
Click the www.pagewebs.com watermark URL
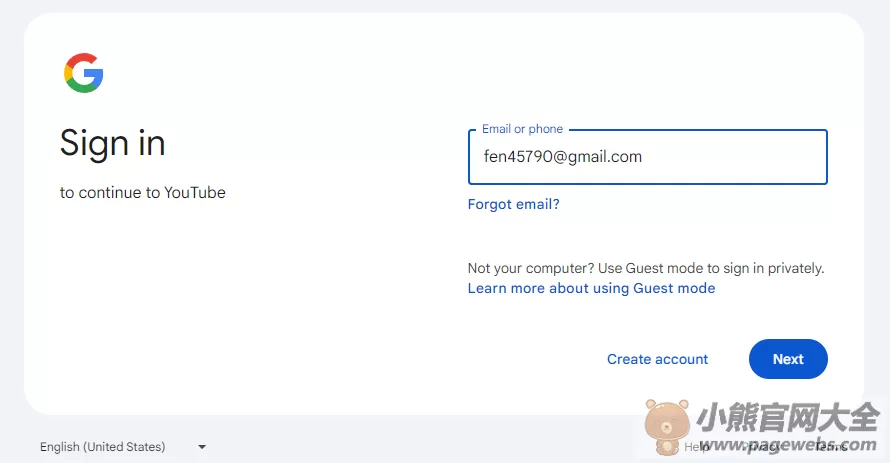point(788,444)
